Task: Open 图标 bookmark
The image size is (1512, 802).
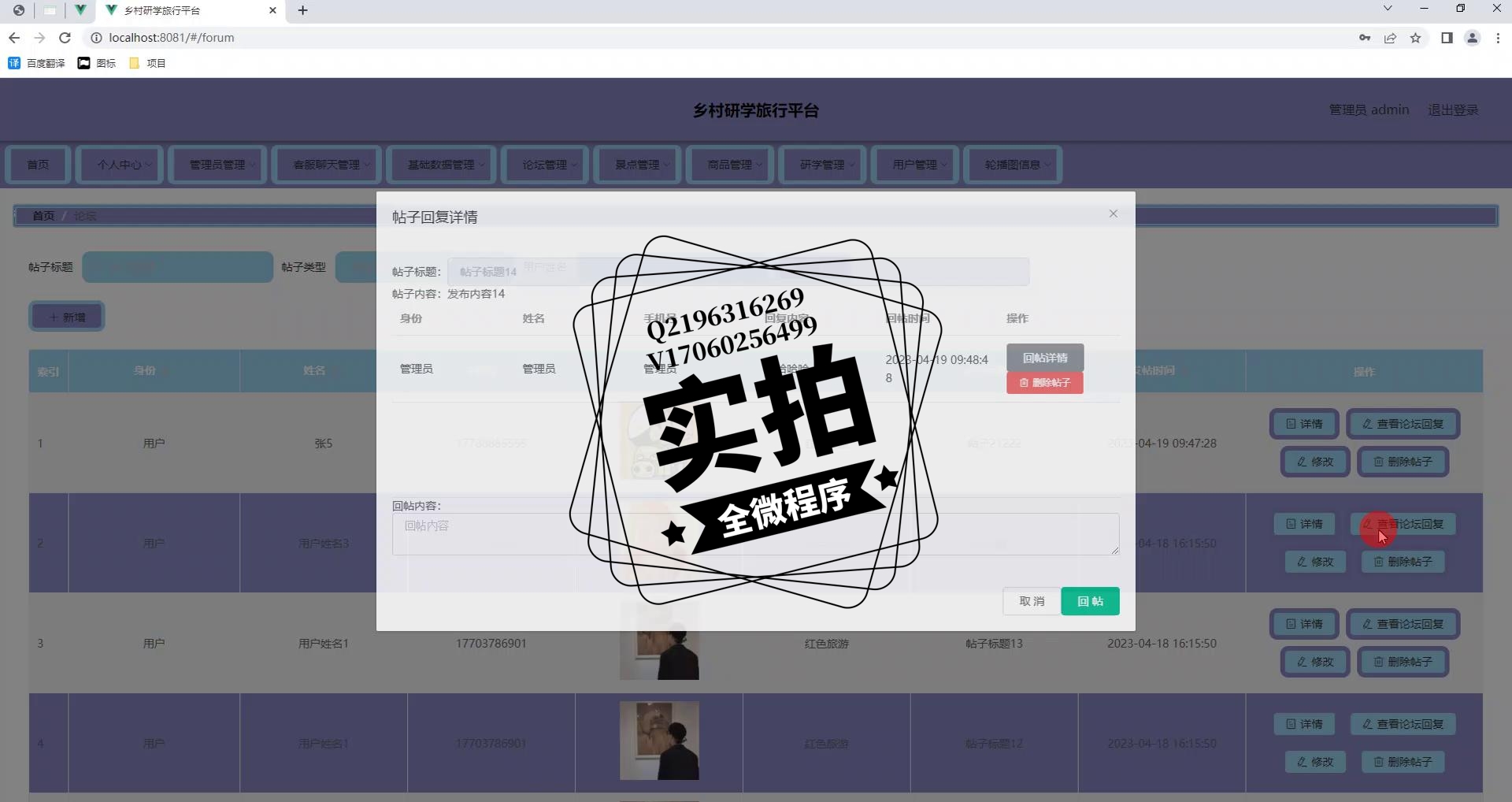Action: [x=97, y=63]
